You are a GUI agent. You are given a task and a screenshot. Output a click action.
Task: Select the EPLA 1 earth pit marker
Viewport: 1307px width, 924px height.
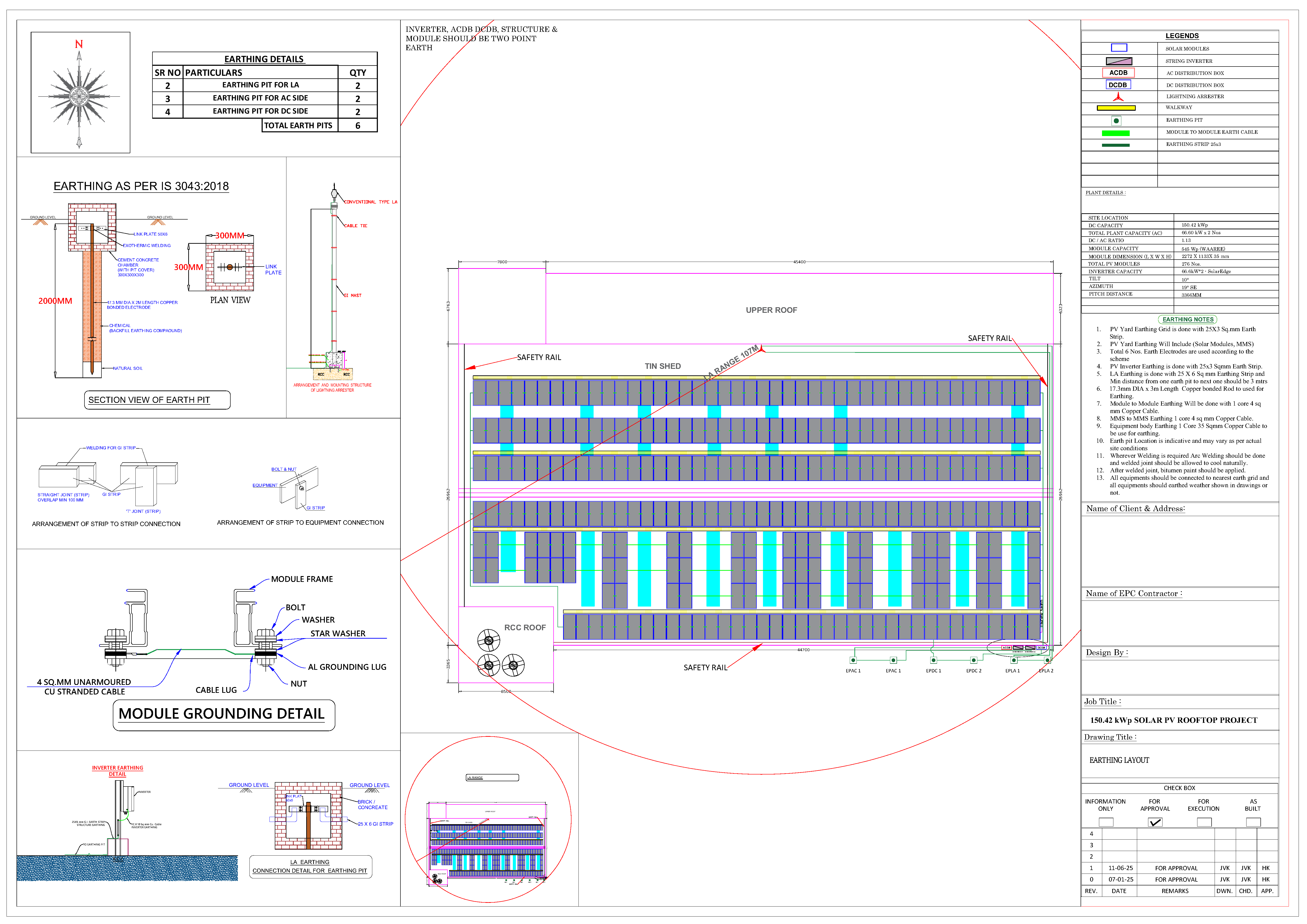click(x=1014, y=660)
